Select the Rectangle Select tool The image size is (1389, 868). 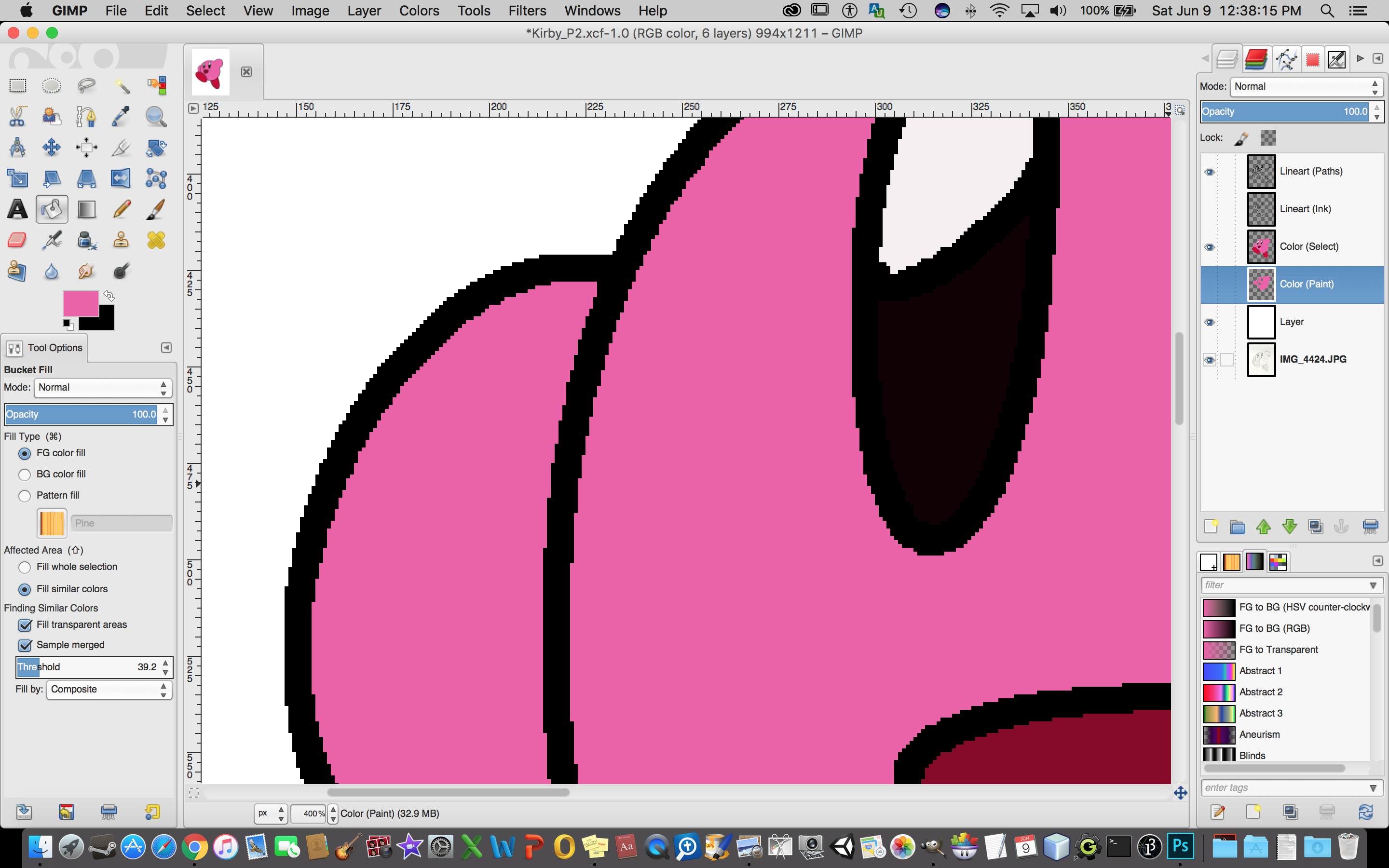point(17,85)
